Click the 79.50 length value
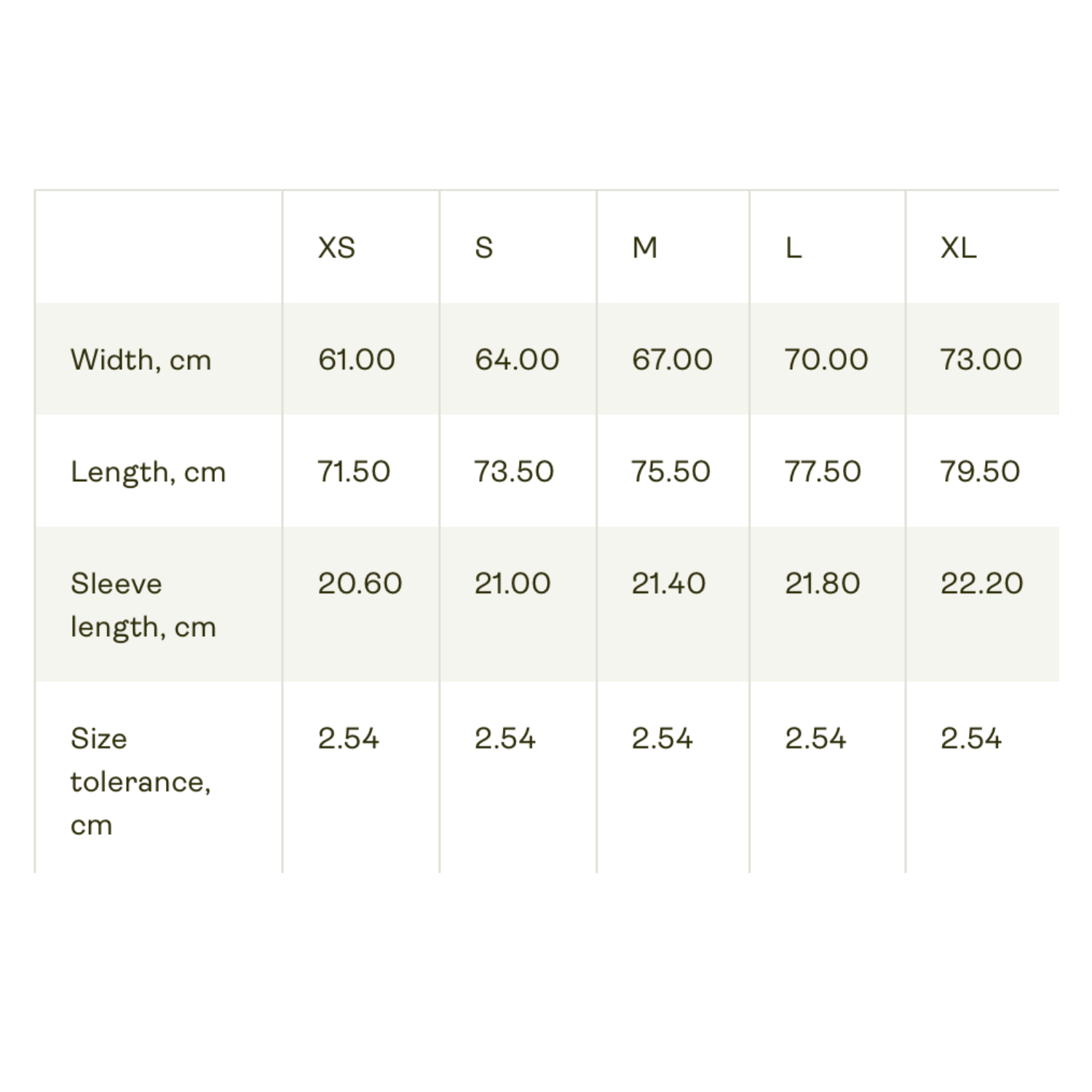The width and height of the screenshot is (1092, 1092). [980, 472]
